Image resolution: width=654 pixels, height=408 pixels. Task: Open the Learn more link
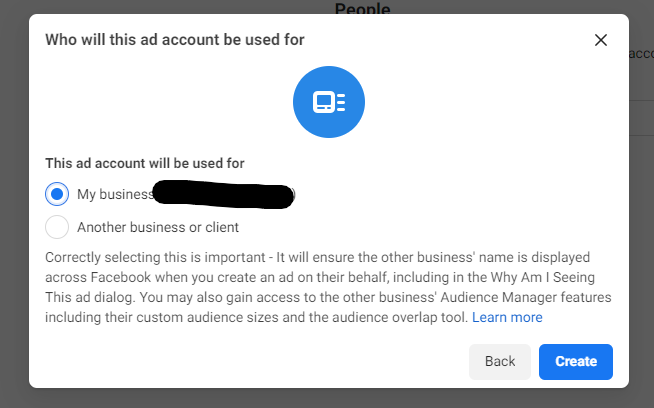point(507,317)
